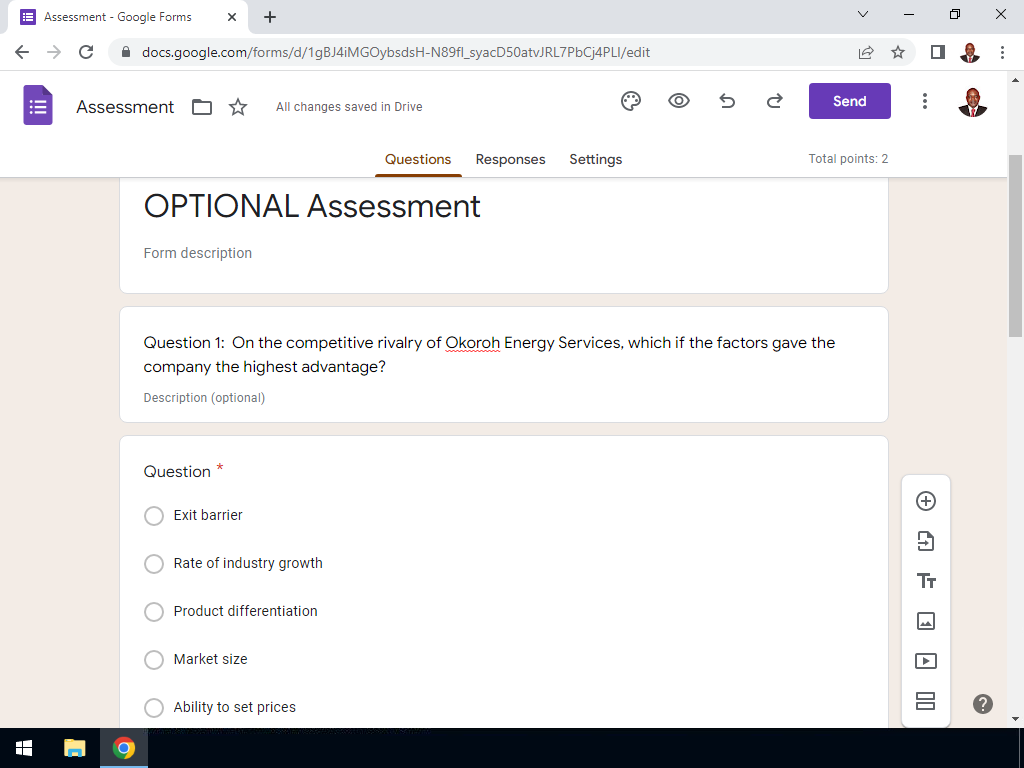Open the customize theme palette

pyautogui.click(x=631, y=101)
